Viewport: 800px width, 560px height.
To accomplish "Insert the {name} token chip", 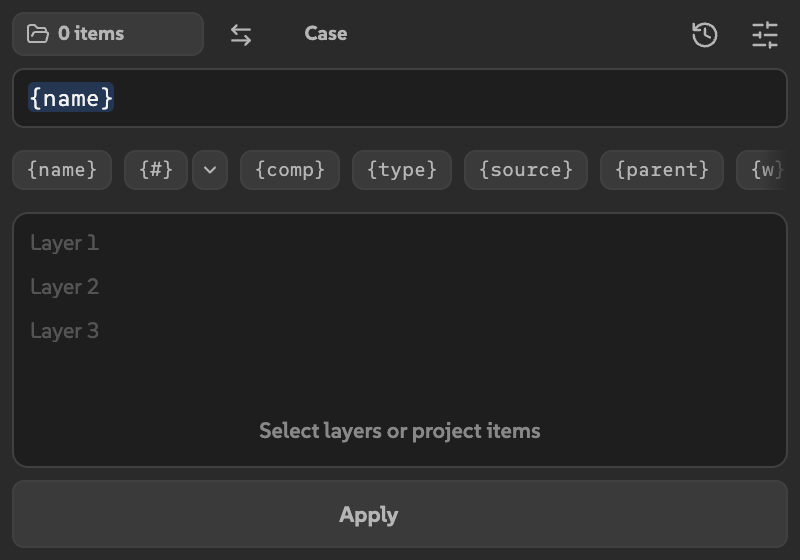I will (62, 170).
